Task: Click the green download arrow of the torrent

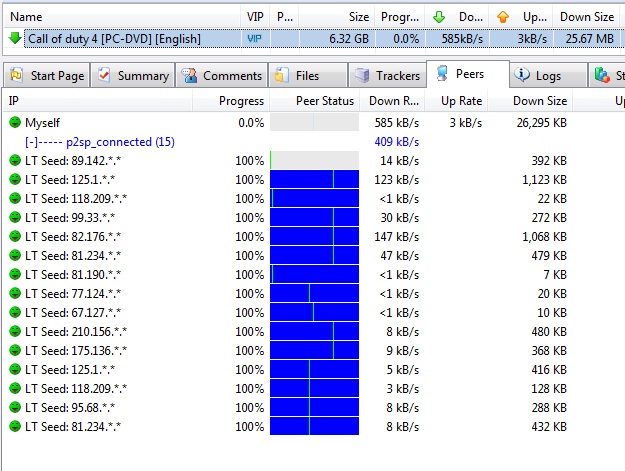Action: (x=14, y=38)
